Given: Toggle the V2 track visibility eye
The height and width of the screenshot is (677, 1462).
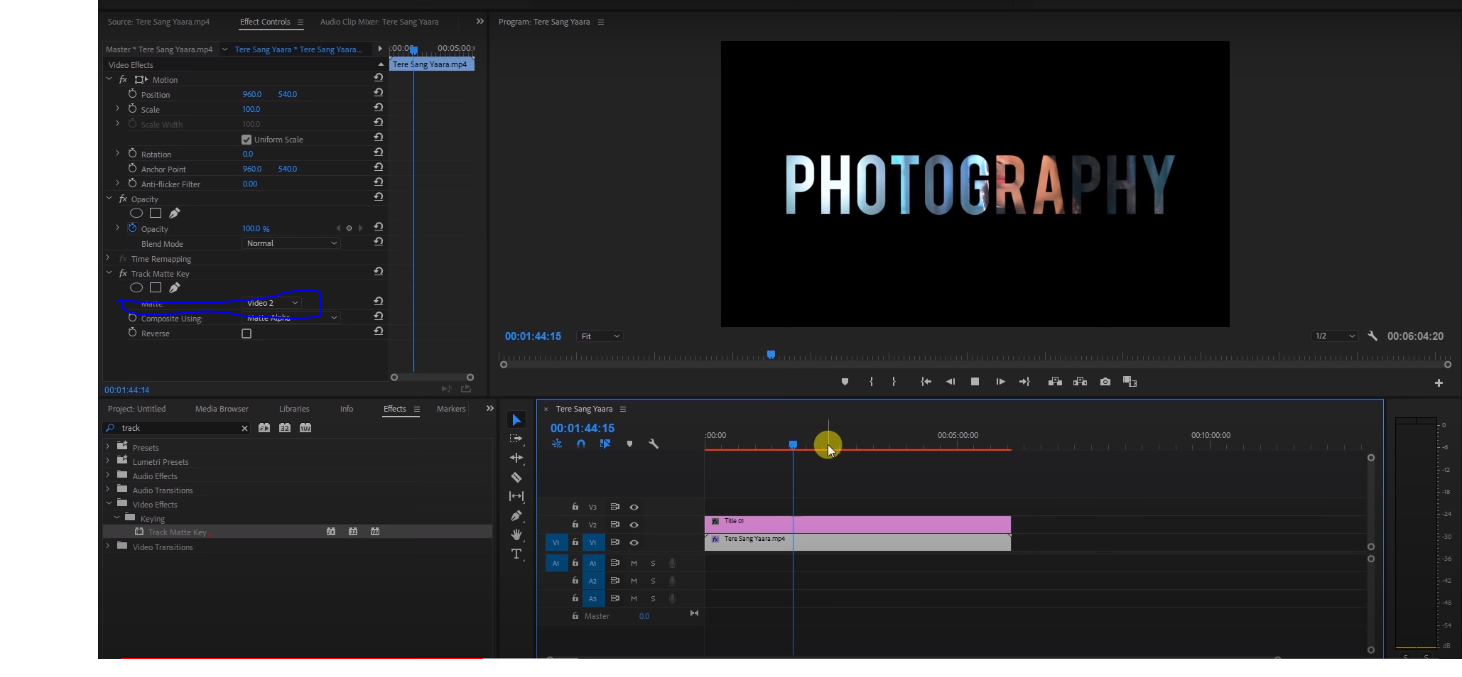Looking at the screenshot, I should pos(634,525).
